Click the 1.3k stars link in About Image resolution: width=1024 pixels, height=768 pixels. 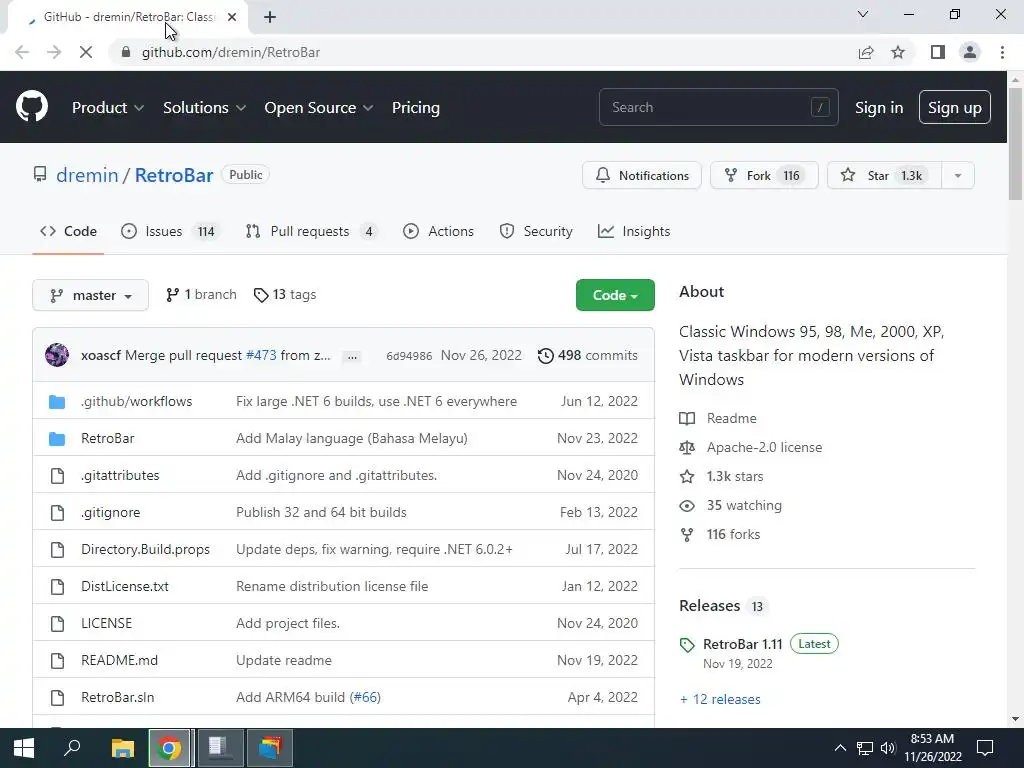(735, 476)
